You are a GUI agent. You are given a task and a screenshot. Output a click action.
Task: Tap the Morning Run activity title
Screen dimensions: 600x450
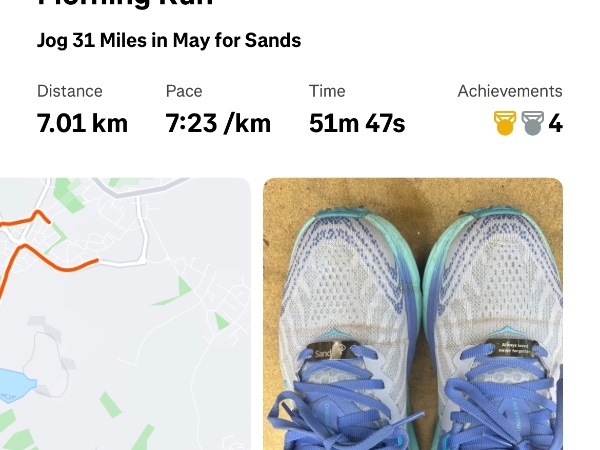point(126,2)
